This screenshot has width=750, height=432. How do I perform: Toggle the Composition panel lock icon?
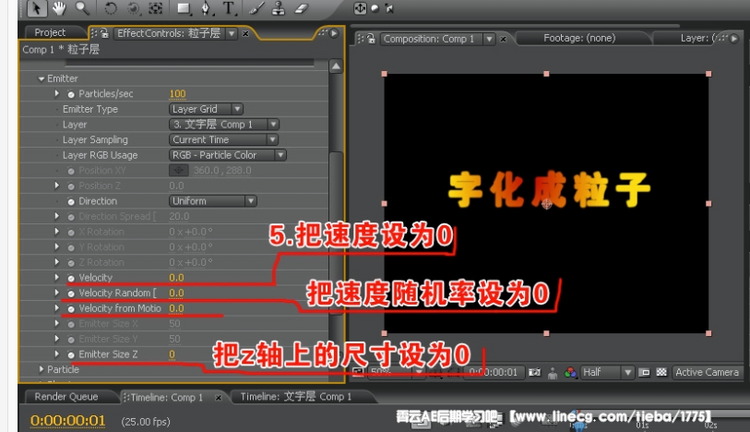371,39
